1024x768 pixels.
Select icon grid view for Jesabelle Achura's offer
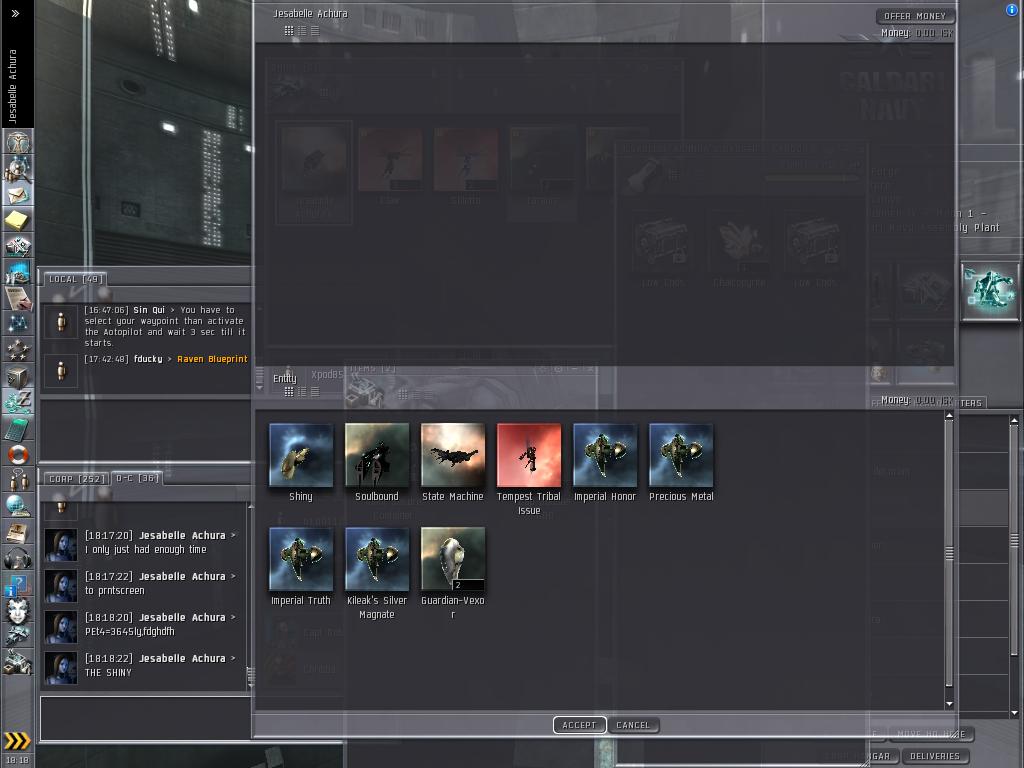tap(289, 30)
